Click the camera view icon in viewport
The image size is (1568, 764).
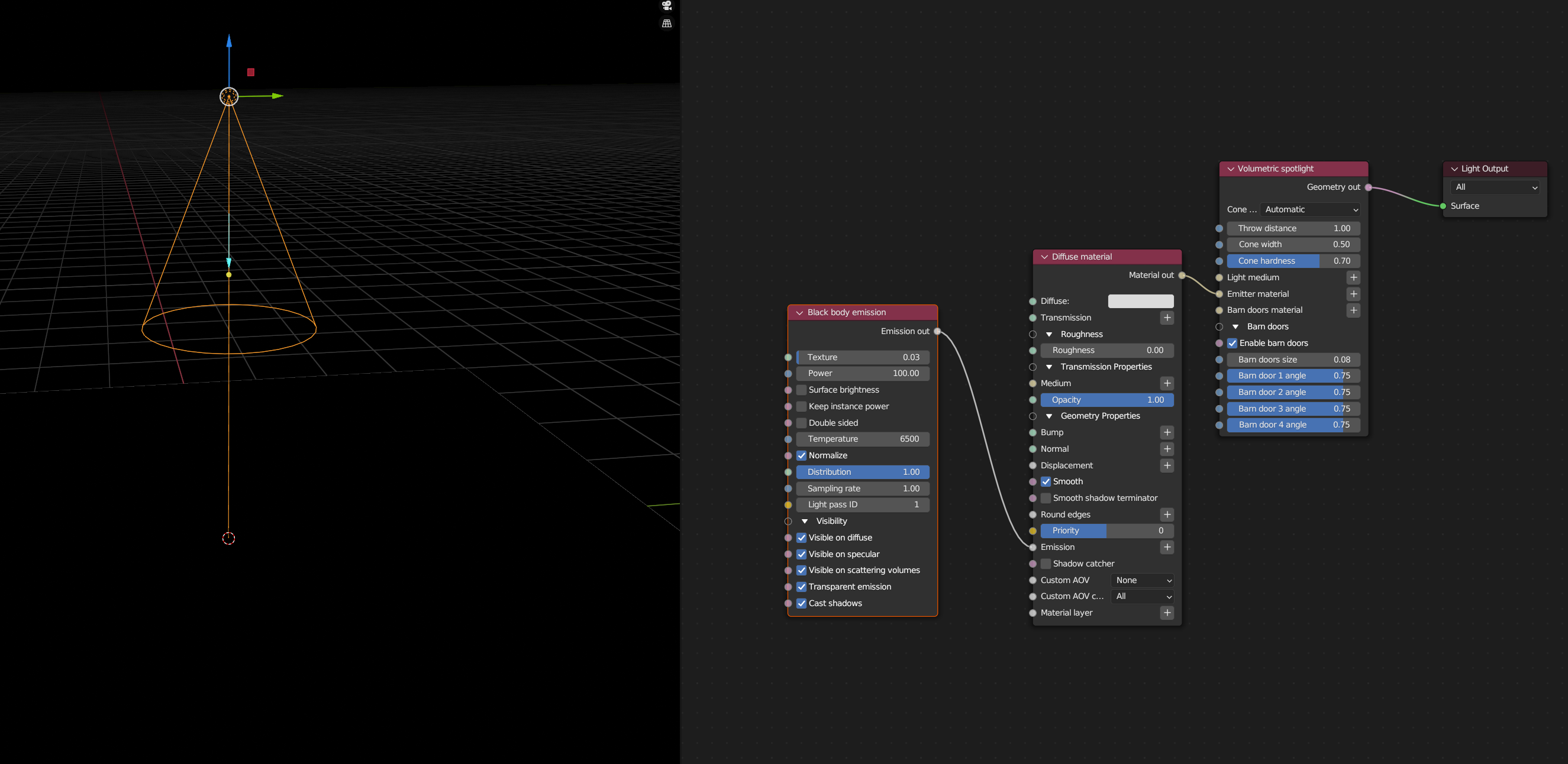point(666,5)
